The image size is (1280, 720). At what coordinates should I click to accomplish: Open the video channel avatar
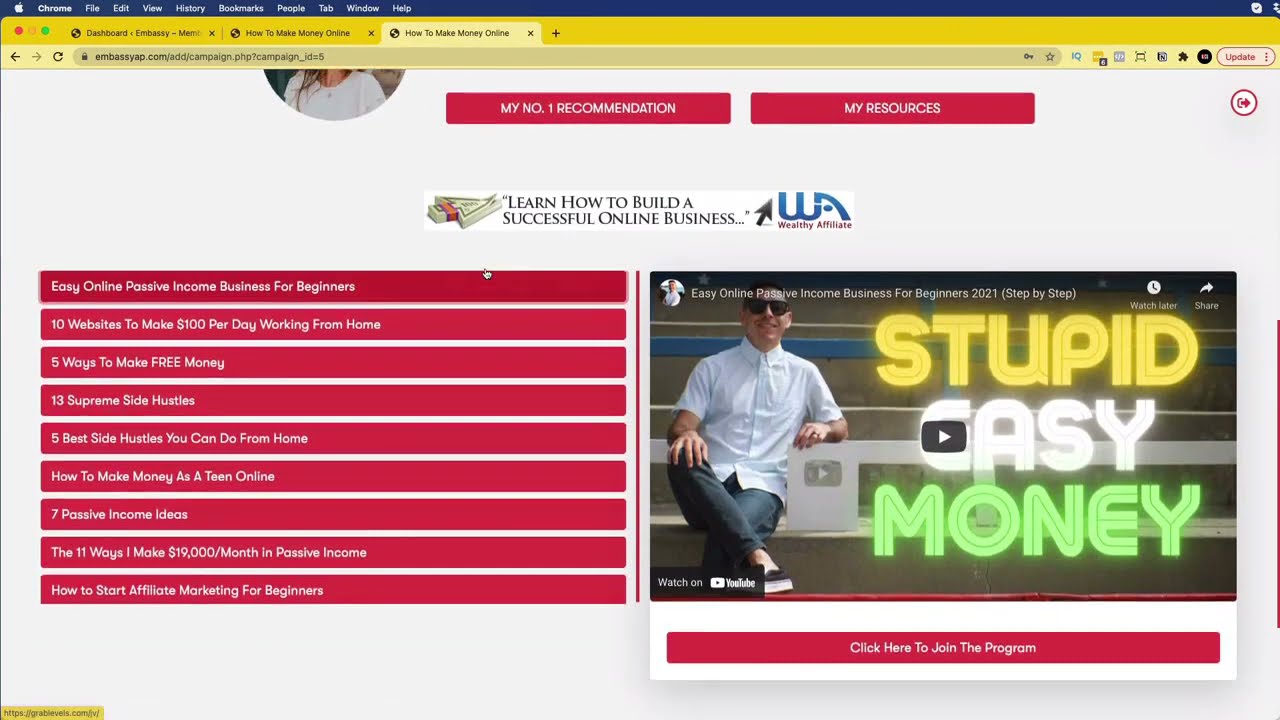point(672,293)
